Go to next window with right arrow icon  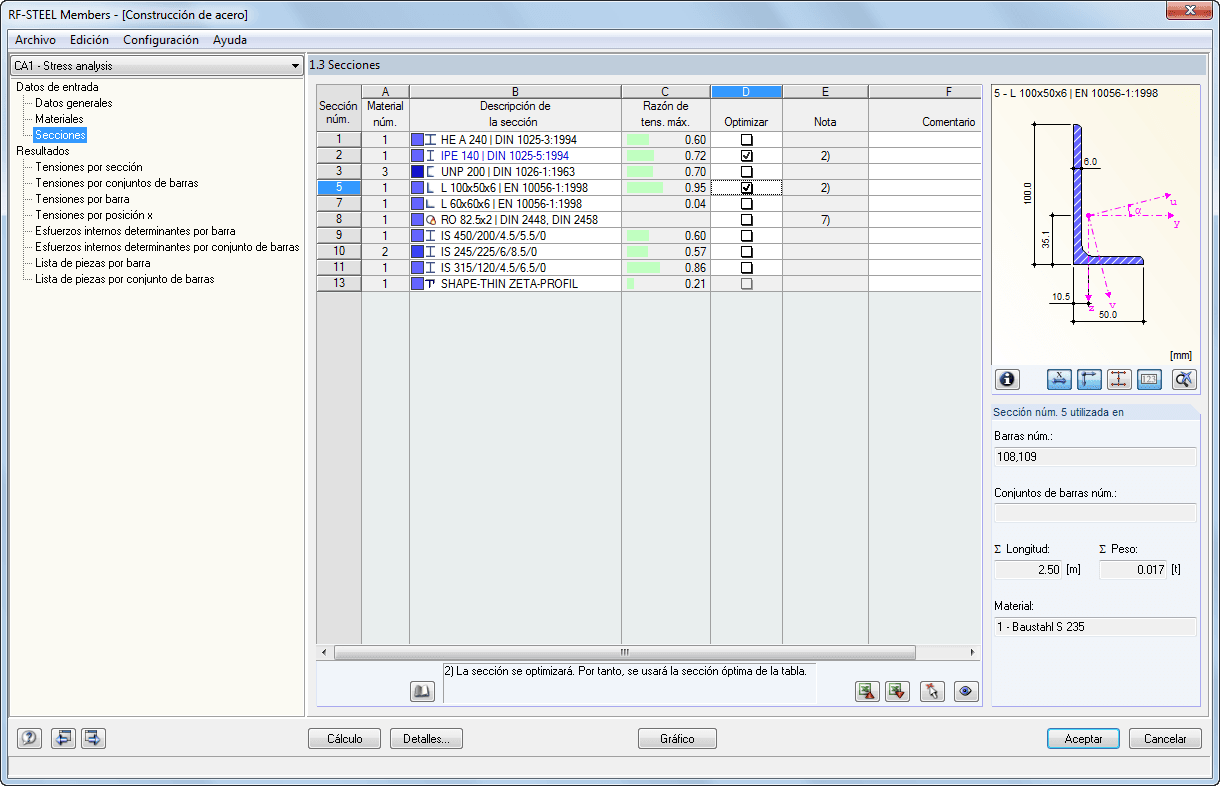pyautogui.click(x=94, y=739)
